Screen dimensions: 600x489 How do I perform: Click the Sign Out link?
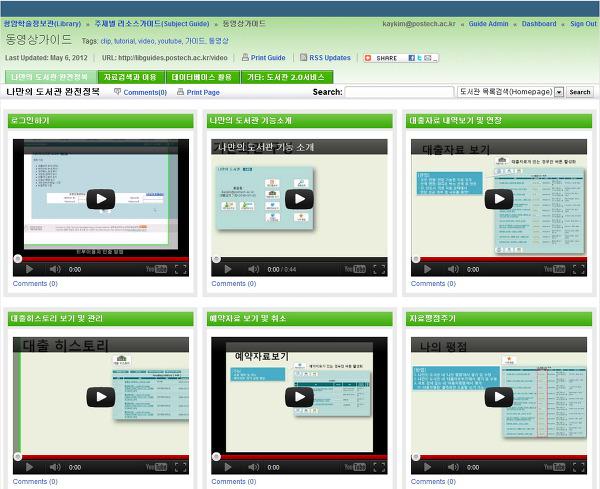(x=583, y=24)
